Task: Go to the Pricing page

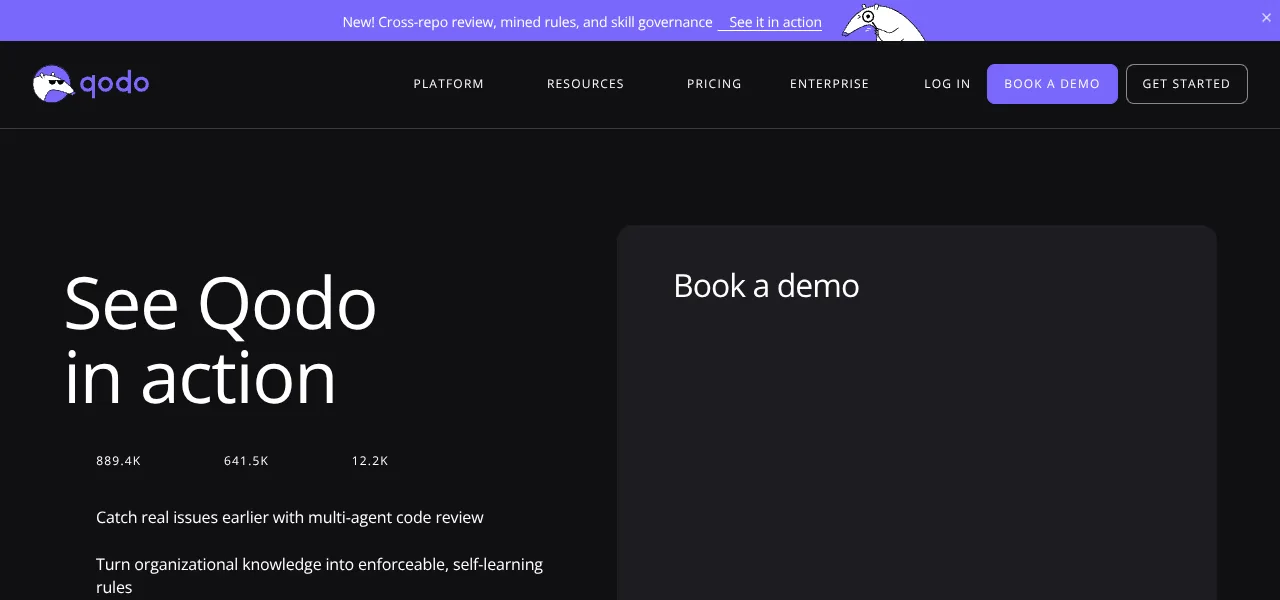Action: [714, 84]
